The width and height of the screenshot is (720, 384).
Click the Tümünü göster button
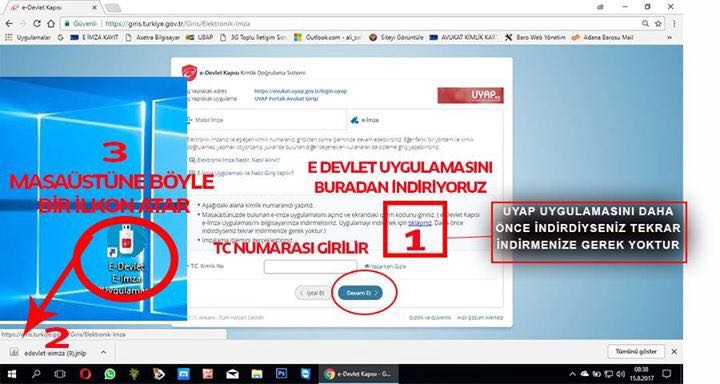(636, 351)
